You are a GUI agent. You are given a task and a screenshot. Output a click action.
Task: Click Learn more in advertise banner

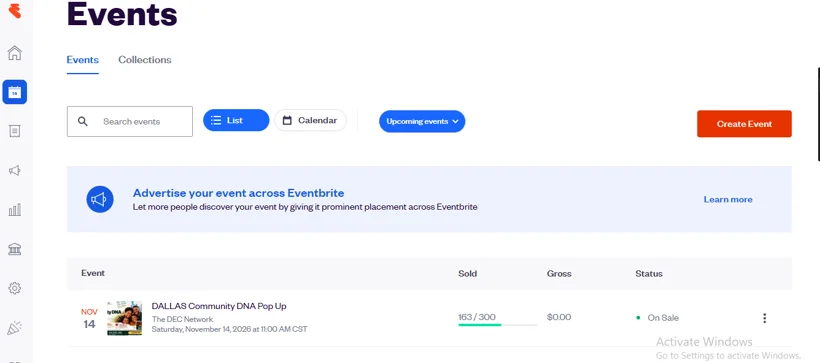click(x=728, y=199)
